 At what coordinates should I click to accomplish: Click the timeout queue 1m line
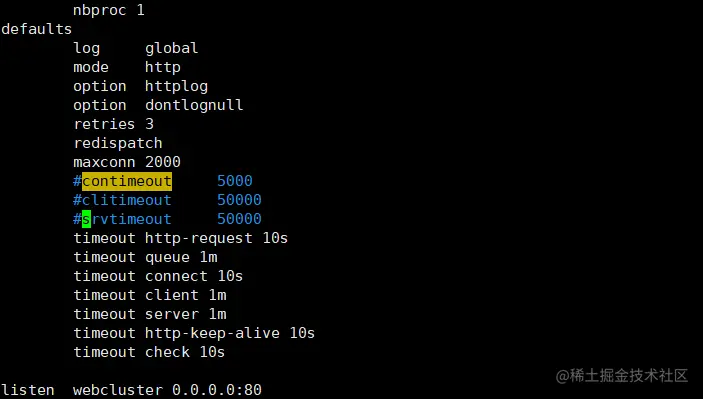(x=146, y=257)
